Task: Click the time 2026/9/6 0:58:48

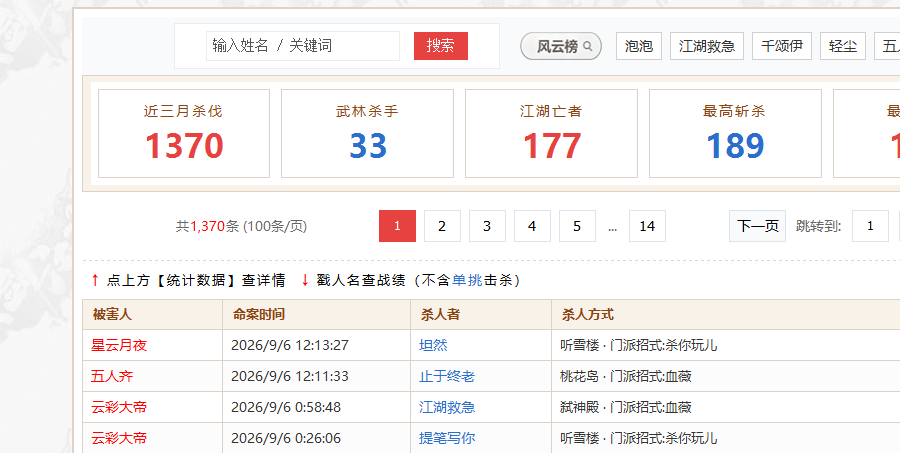Action: click(286, 407)
